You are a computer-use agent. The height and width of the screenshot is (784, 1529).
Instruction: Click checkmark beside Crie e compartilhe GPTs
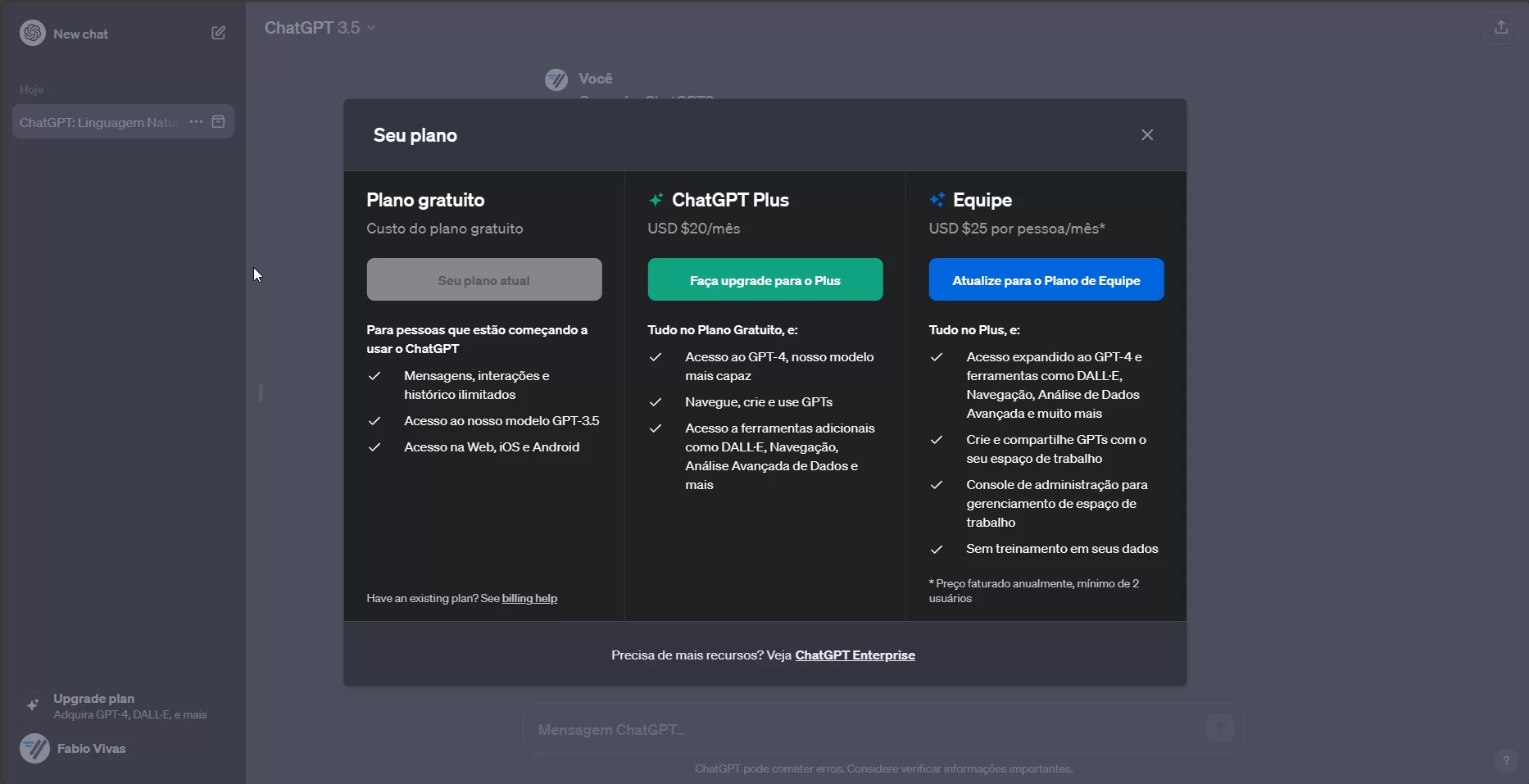937,440
